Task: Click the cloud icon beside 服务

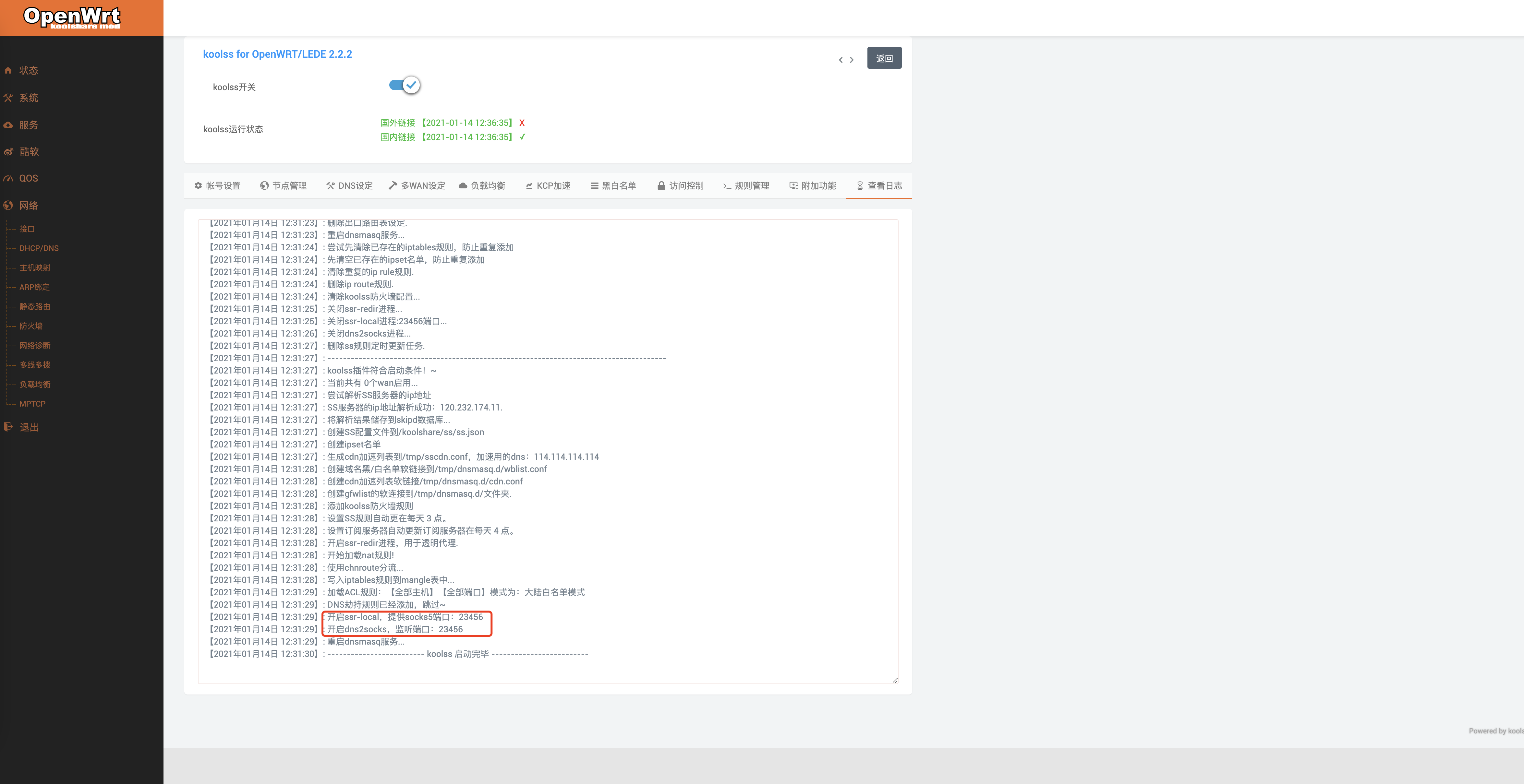Action: (x=8, y=125)
